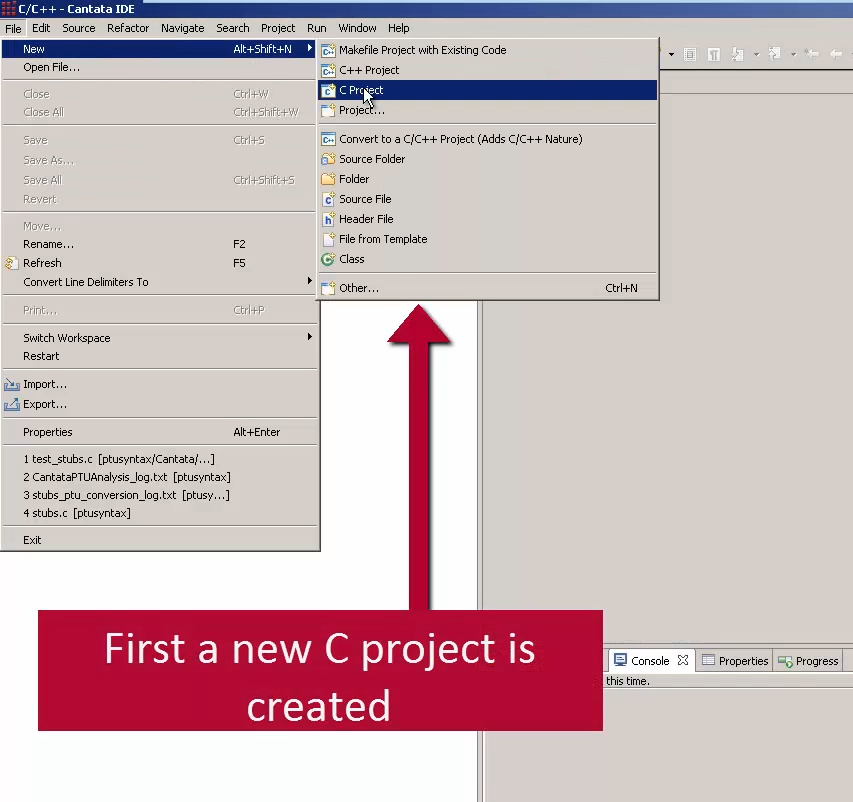Click the last edit location arrow icon
This screenshot has width=853, height=802.
point(812,54)
